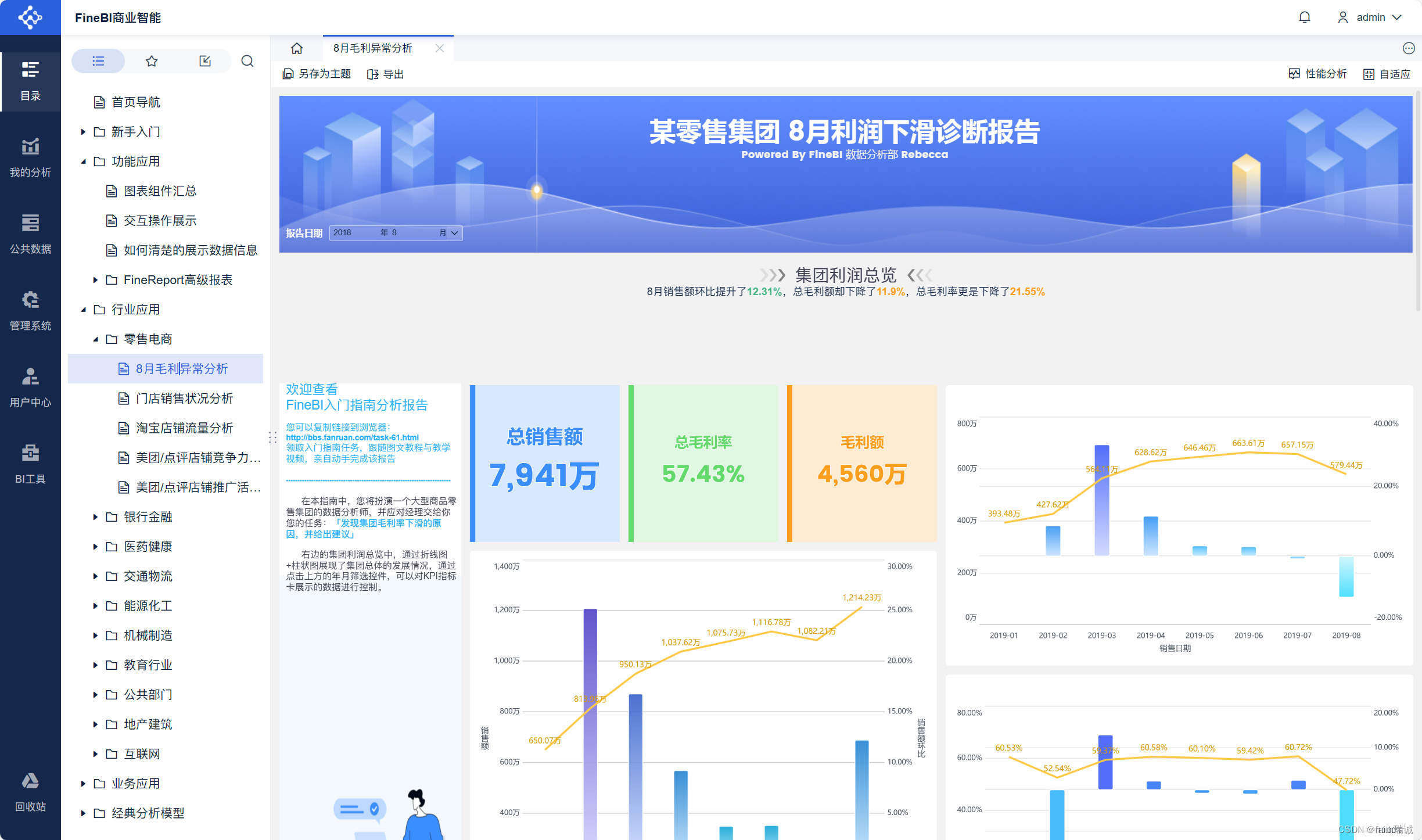Click the search icon in directory panel
The height and width of the screenshot is (840, 1422).
click(x=247, y=61)
